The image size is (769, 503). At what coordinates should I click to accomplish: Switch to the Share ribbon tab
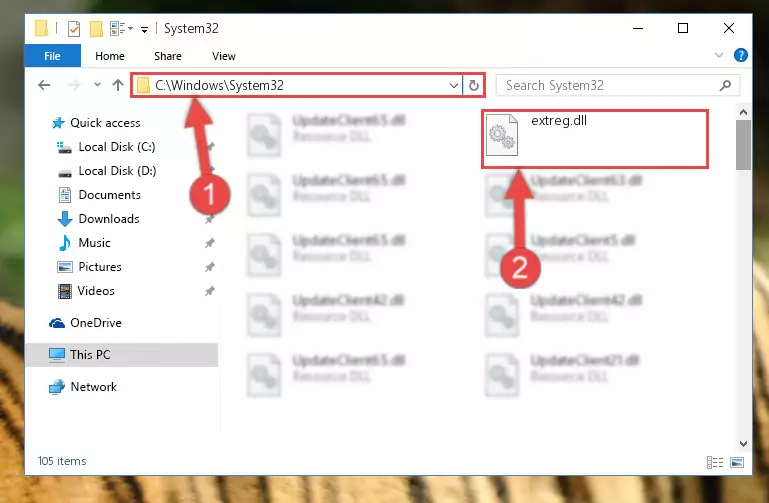[168, 56]
